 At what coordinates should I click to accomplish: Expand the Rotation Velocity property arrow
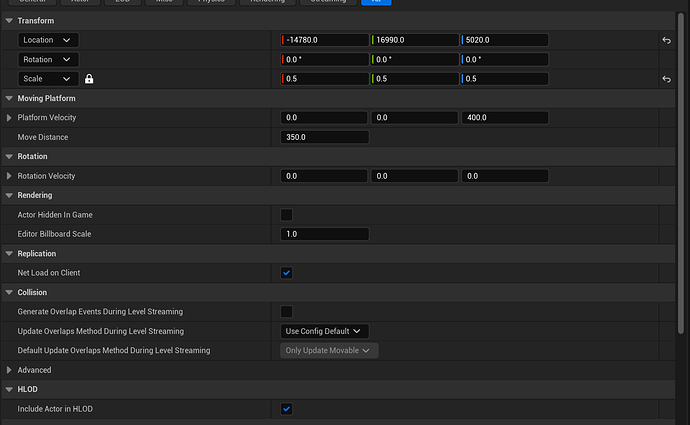[10, 176]
